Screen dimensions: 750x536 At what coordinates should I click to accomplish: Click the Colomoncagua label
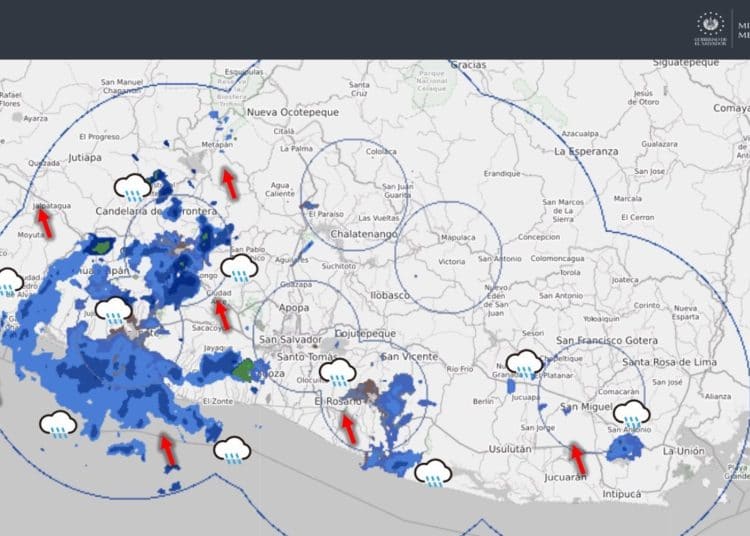[x=557, y=258]
